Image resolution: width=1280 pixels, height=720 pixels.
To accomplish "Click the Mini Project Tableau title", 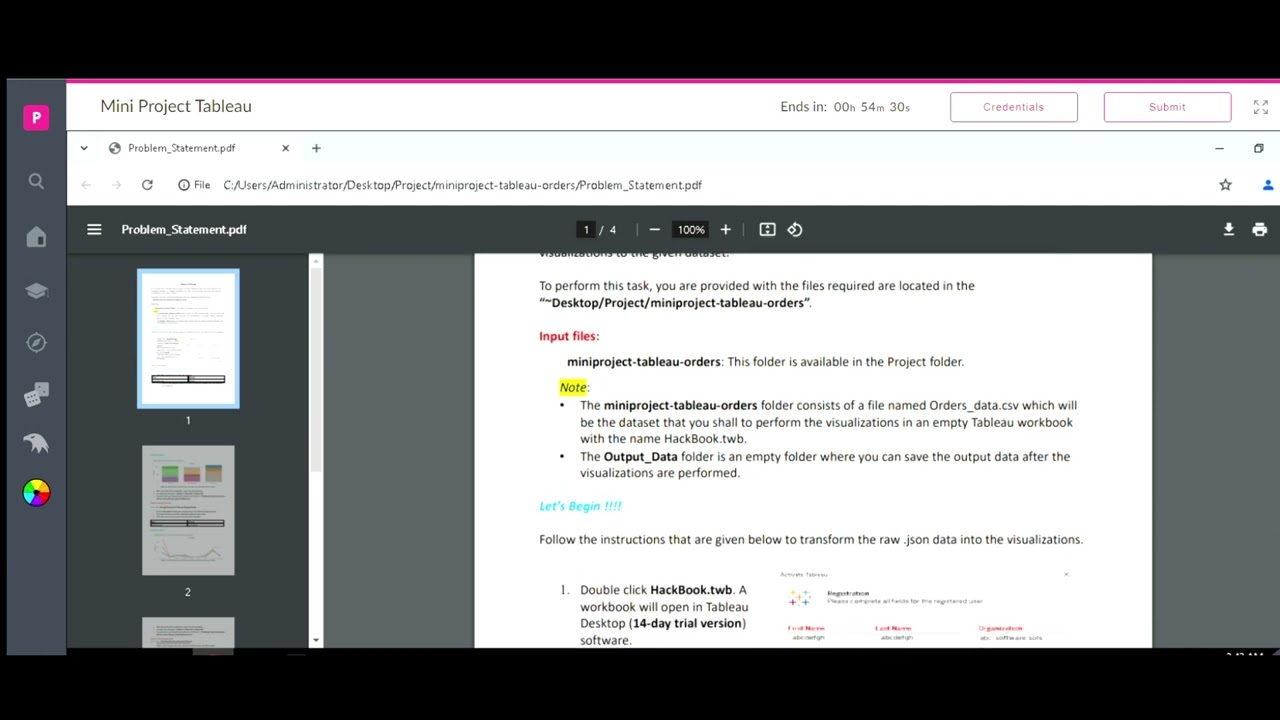I will coord(176,106).
